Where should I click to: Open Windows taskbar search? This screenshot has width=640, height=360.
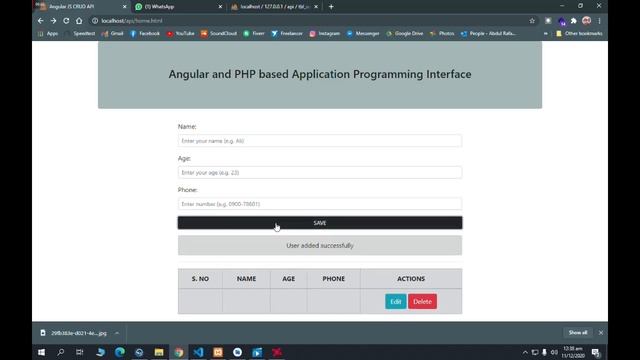(x=61, y=352)
